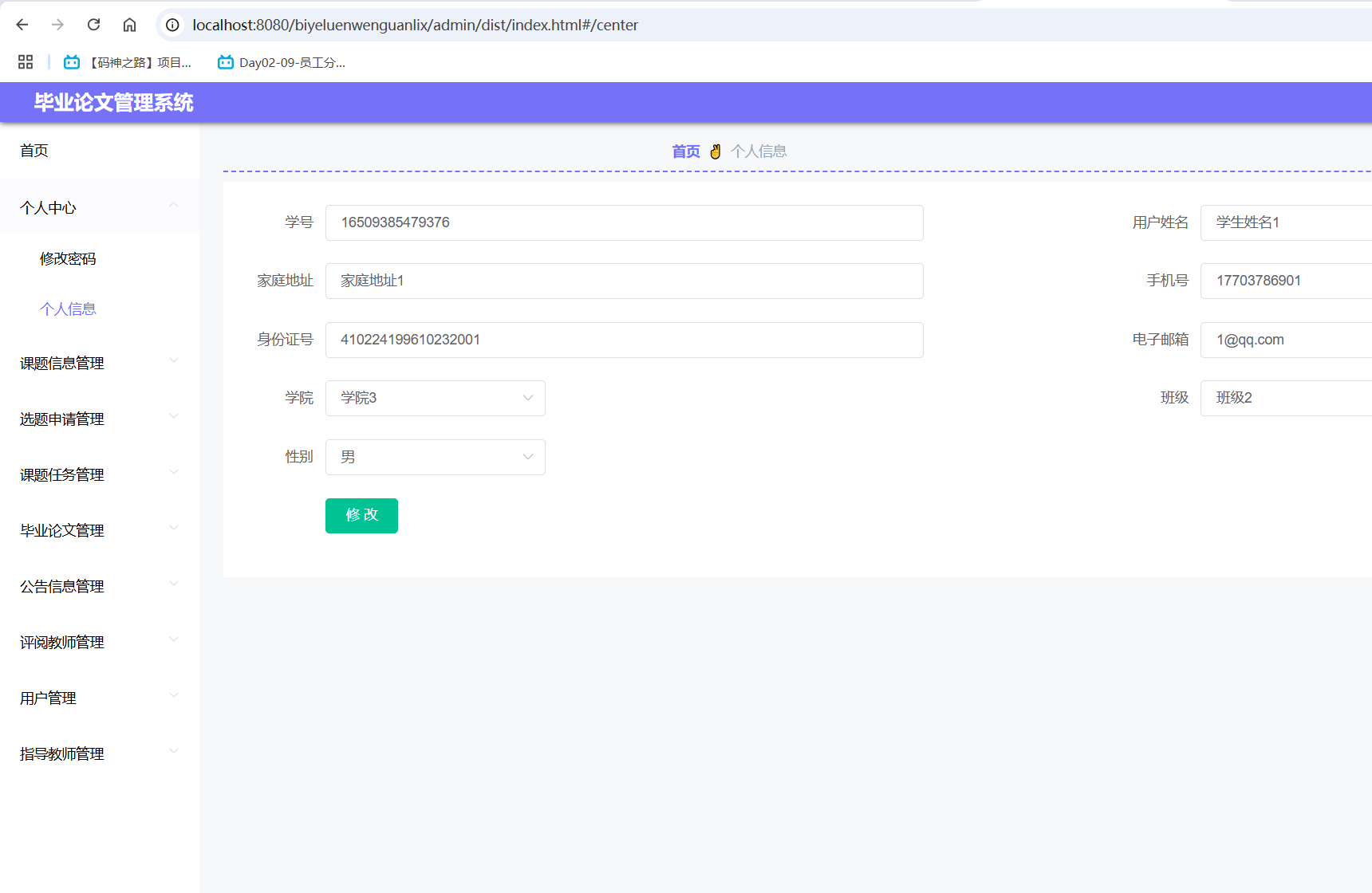Click the browser forward arrow
Viewport: 1372px width, 893px height.
(57, 25)
